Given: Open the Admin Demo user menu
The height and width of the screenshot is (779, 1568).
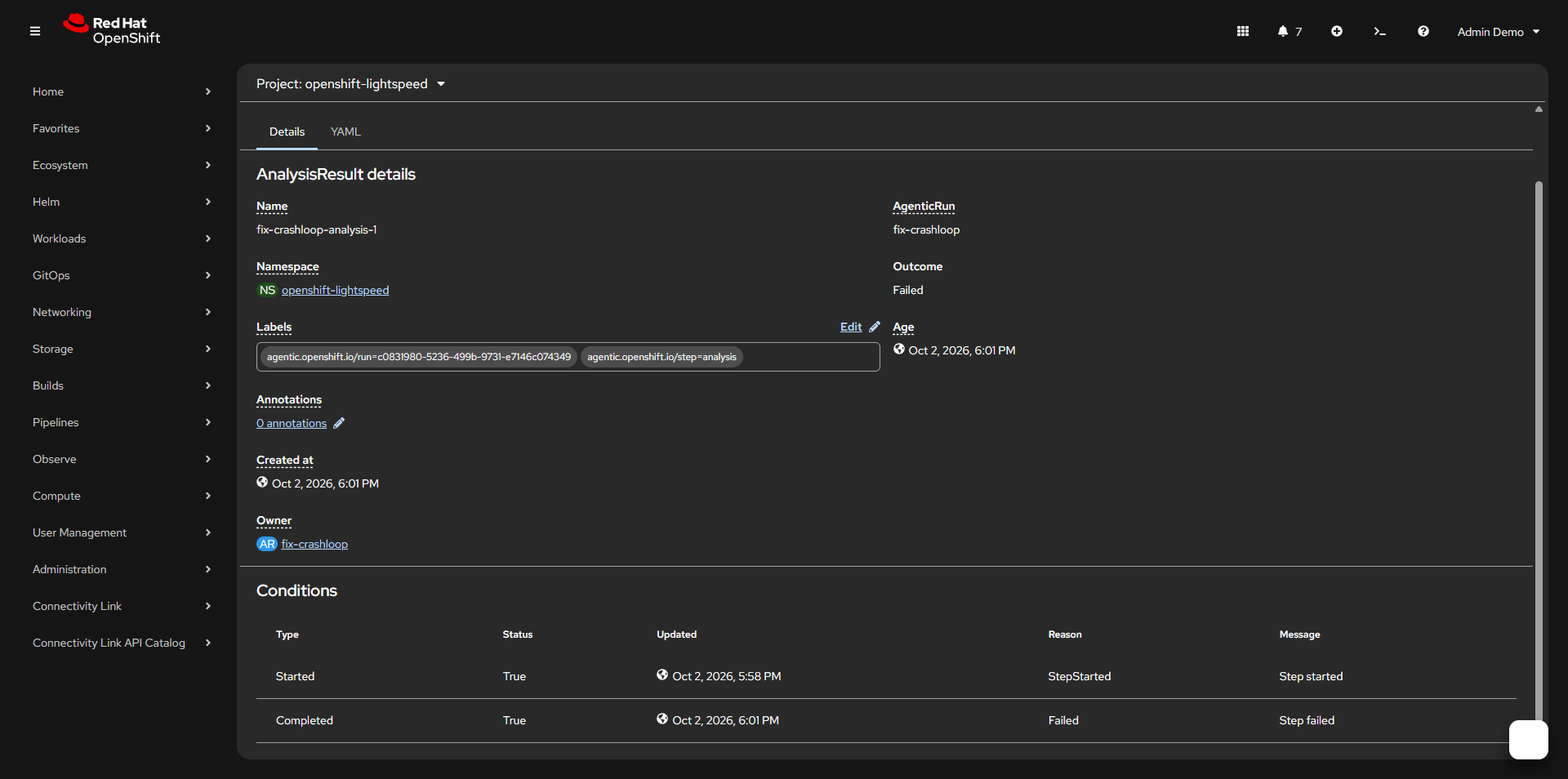Looking at the screenshot, I should pos(1499,32).
